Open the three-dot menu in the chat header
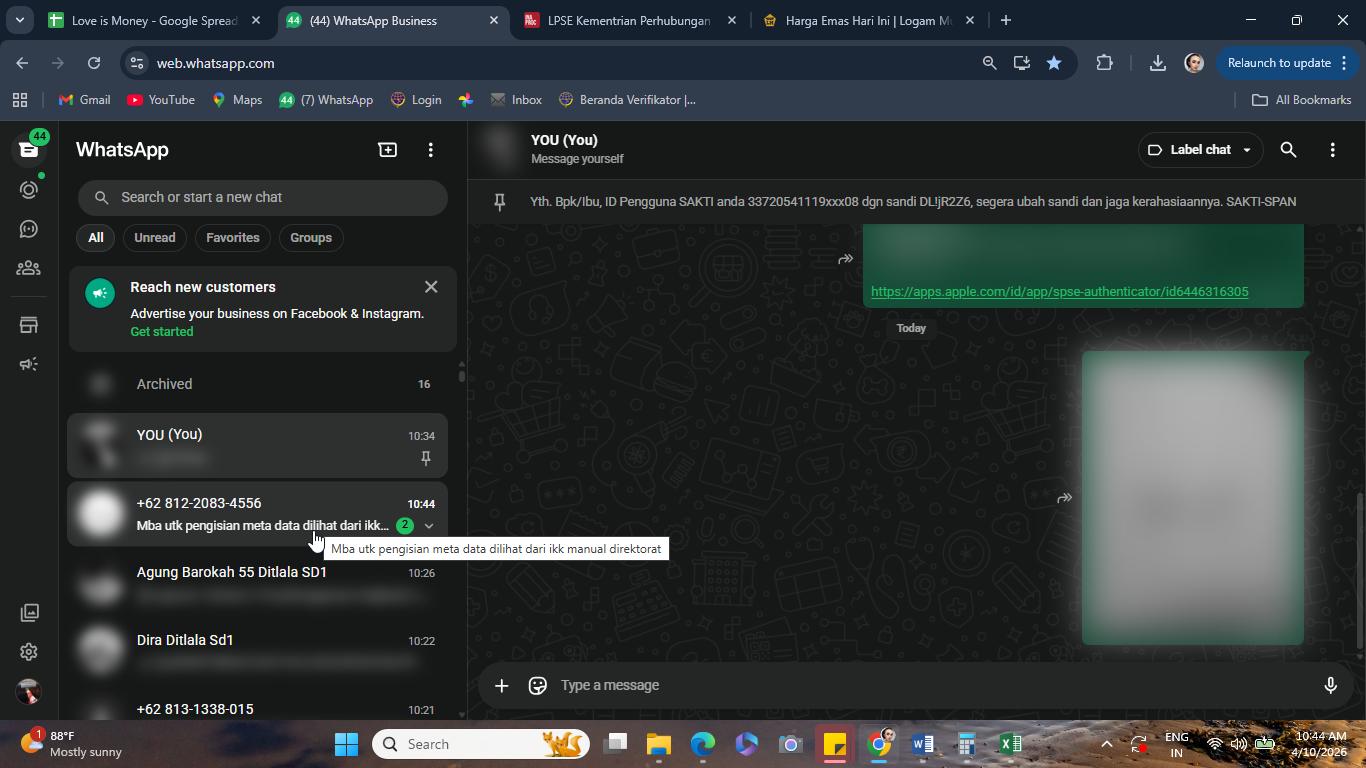1366x768 pixels. [x=1332, y=150]
